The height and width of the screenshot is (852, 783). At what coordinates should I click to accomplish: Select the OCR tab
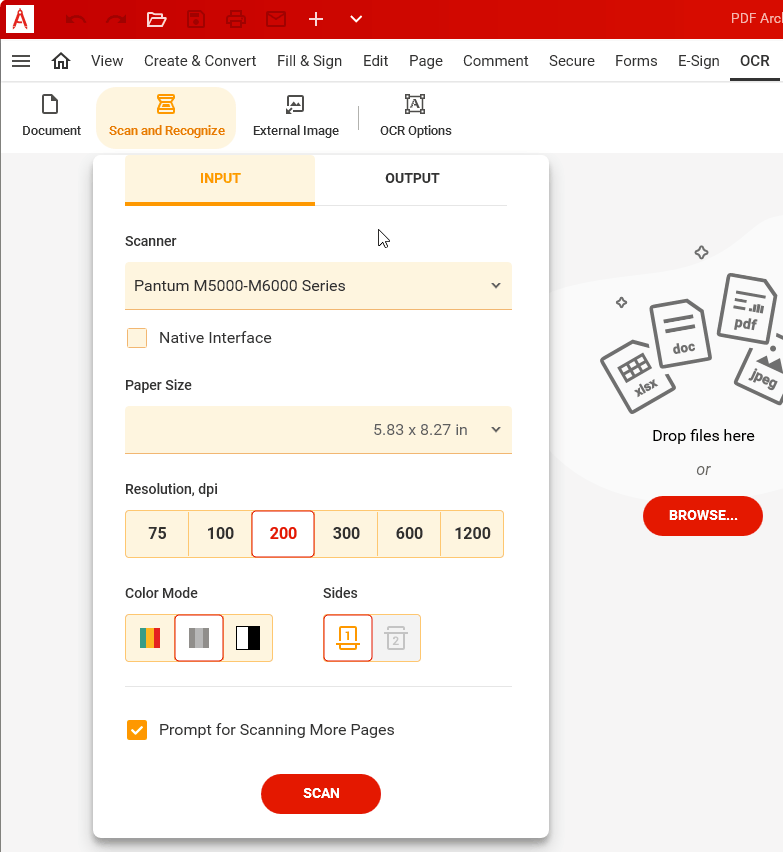(x=755, y=61)
